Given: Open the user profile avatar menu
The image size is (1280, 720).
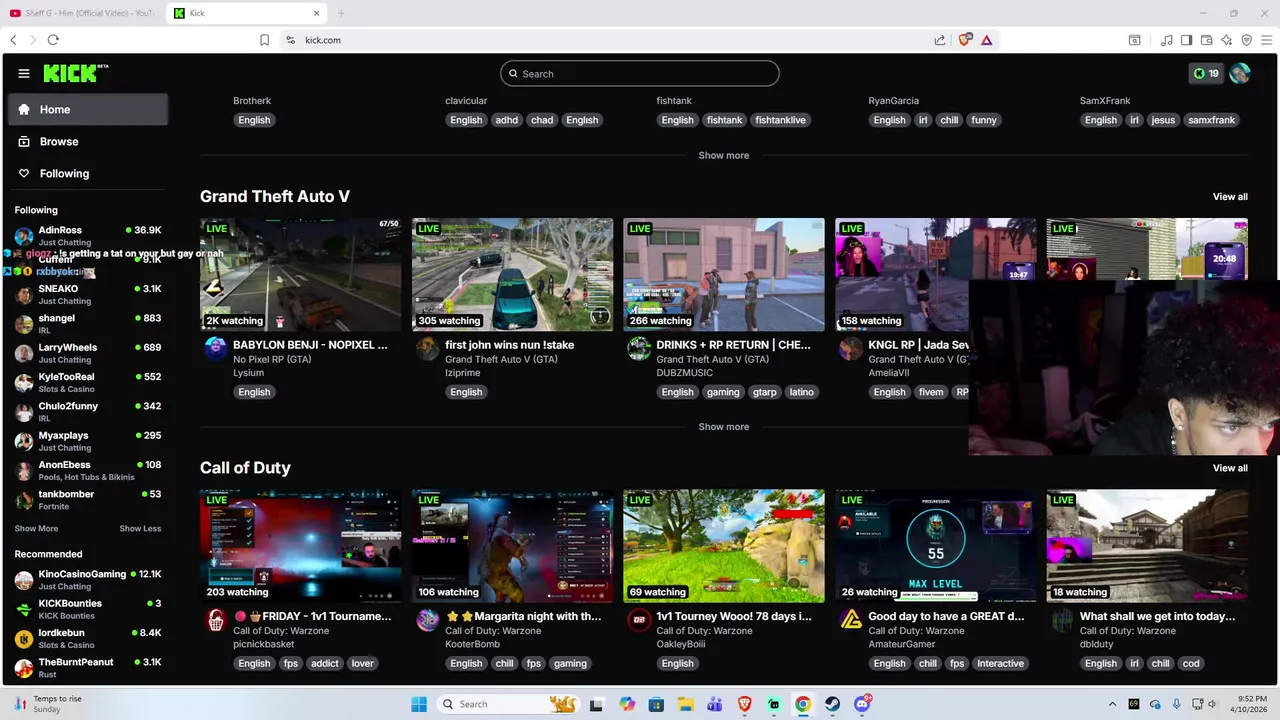Looking at the screenshot, I should click(x=1240, y=73).
